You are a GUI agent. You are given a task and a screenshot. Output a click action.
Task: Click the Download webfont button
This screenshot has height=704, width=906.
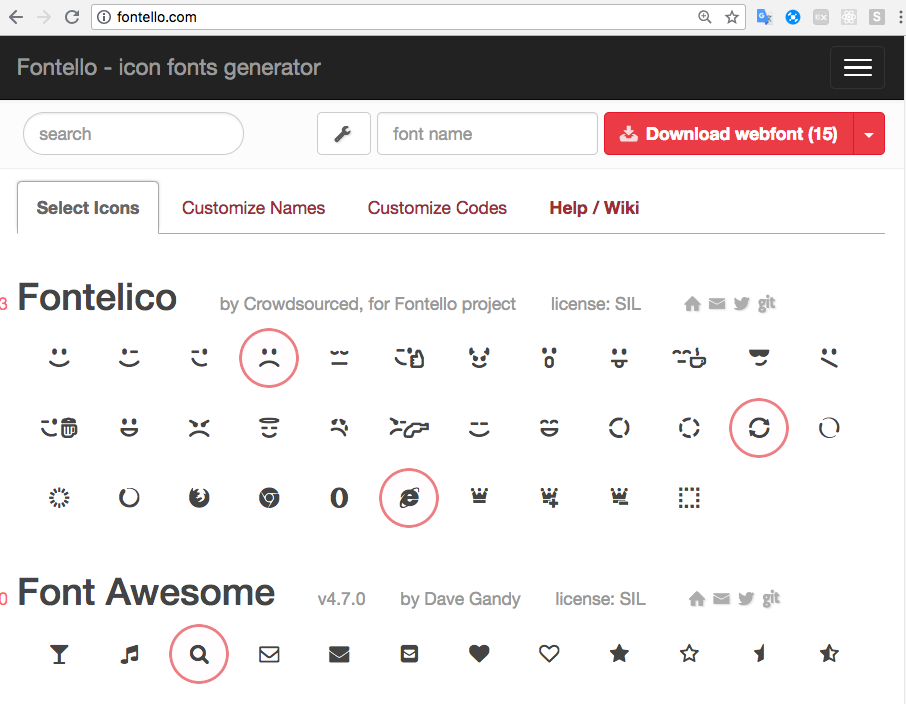point(729,134)
